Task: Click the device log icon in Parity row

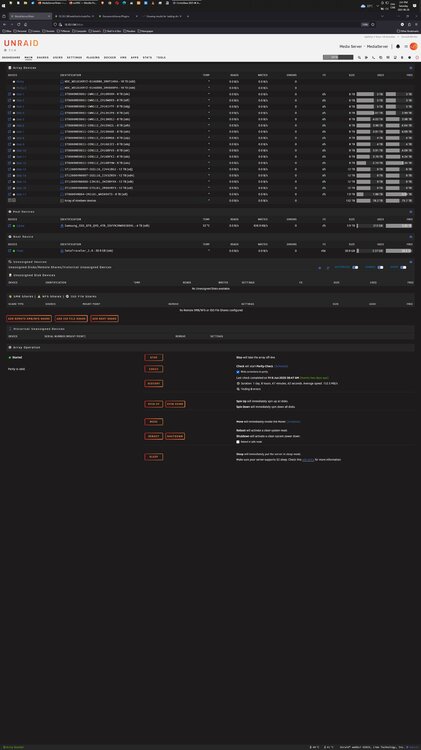Action: point(62,82)
